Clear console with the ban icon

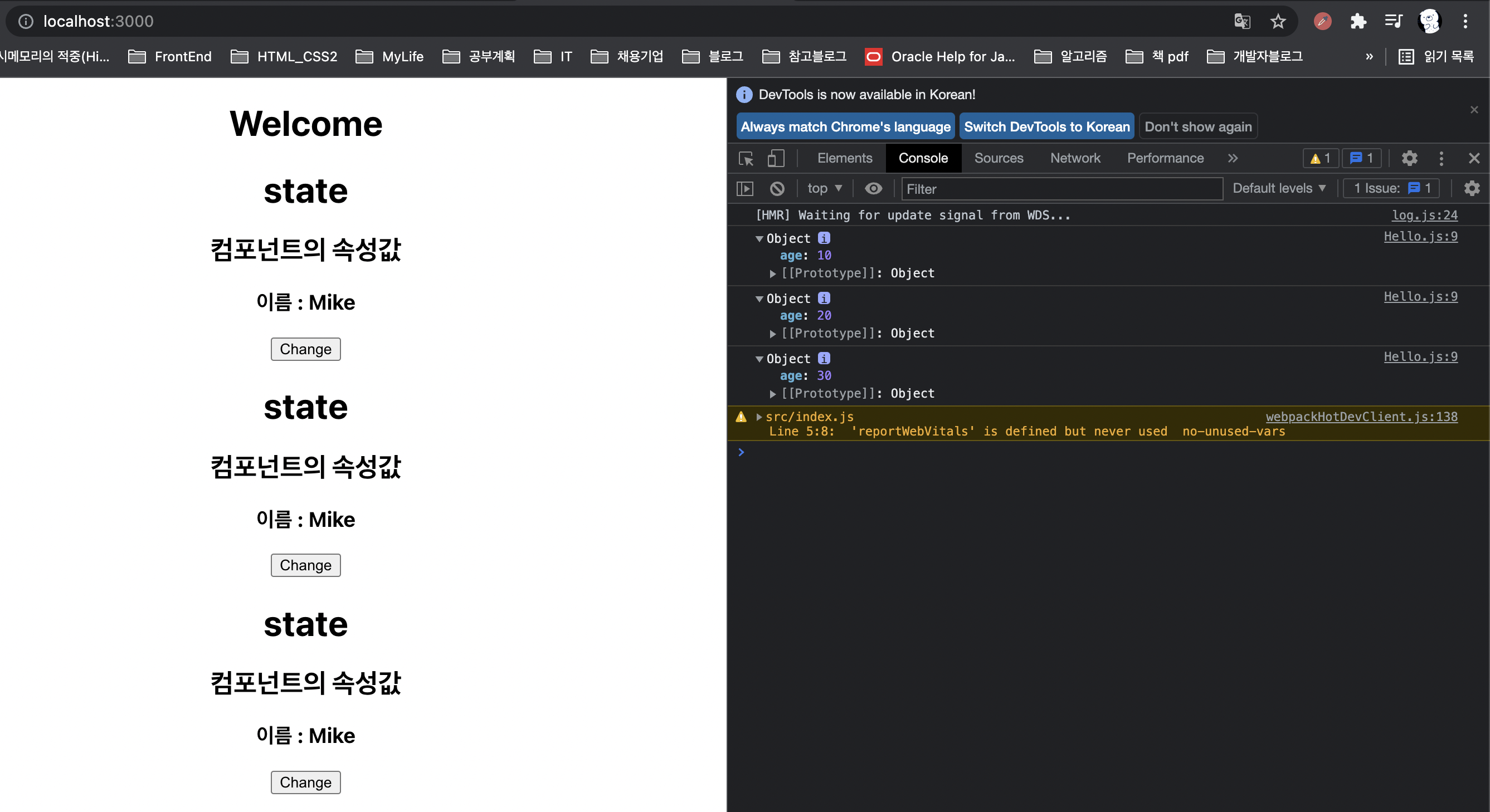[x=777, y=188]
